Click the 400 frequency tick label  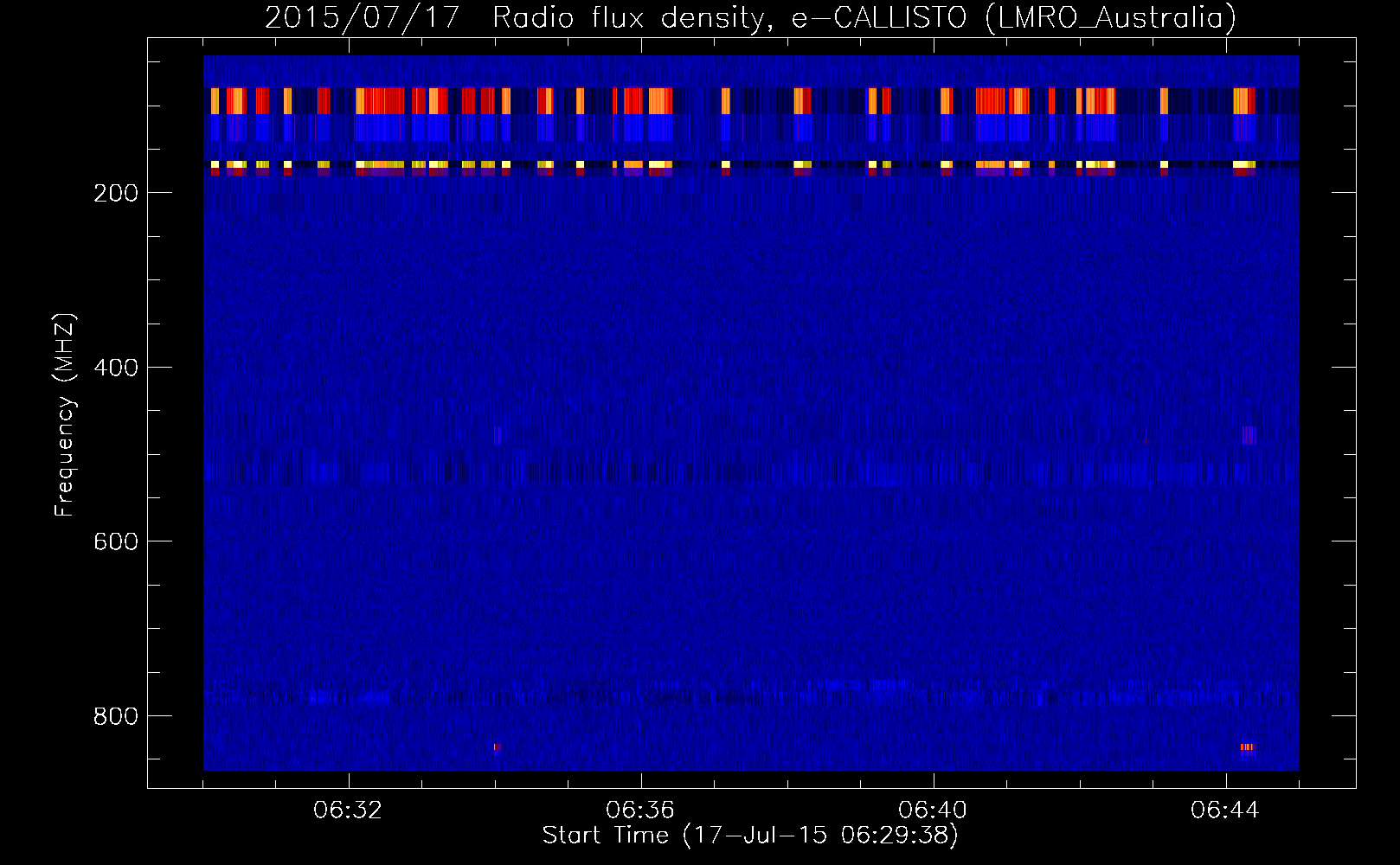[x=116, y=368]
